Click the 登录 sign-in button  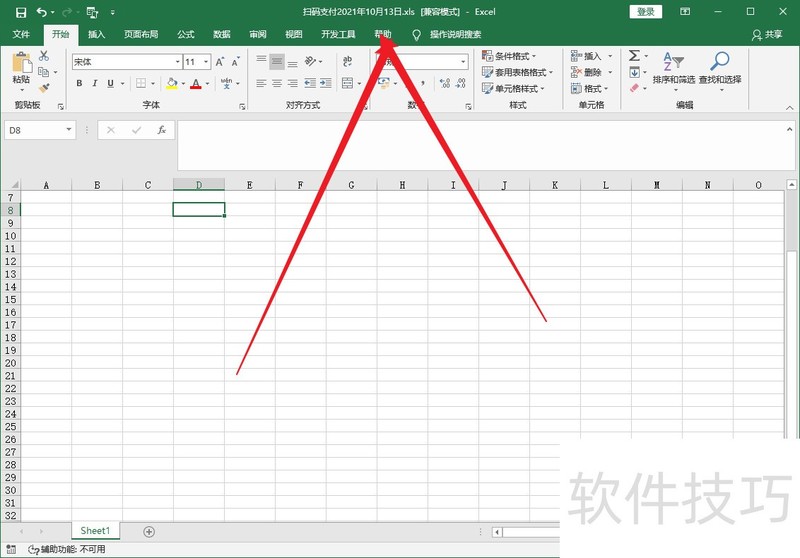[646, 12]
